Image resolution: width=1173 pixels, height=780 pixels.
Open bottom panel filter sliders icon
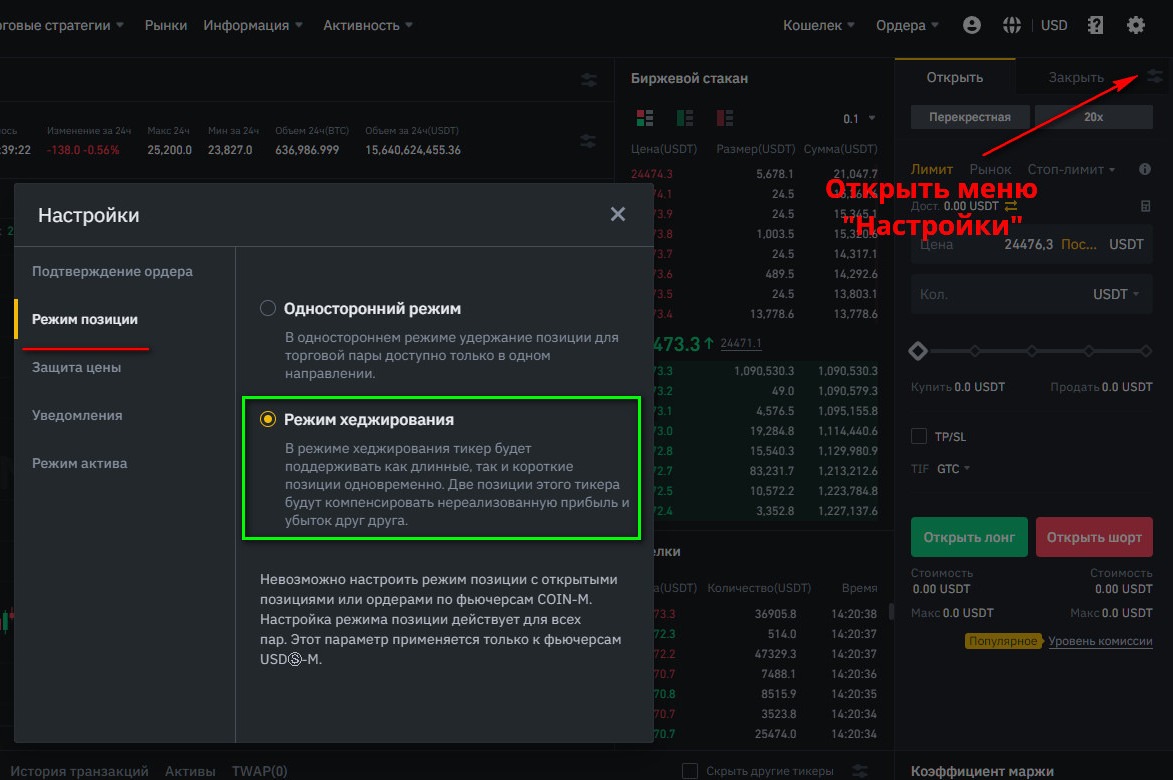pyautogui.click(x=860, y=770)
